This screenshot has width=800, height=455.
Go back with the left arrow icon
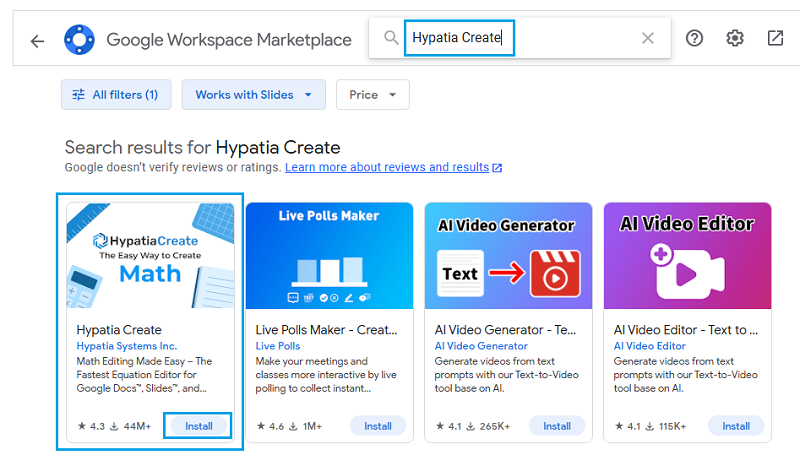(37, 41)
